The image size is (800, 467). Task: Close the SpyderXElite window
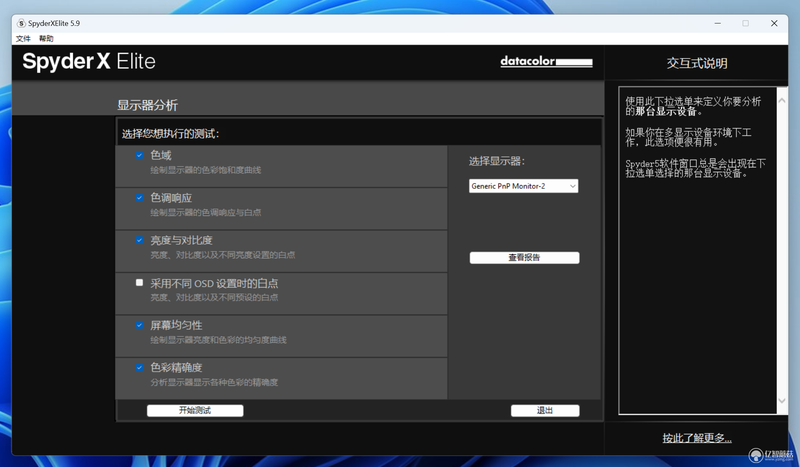[x=774, y=23]
